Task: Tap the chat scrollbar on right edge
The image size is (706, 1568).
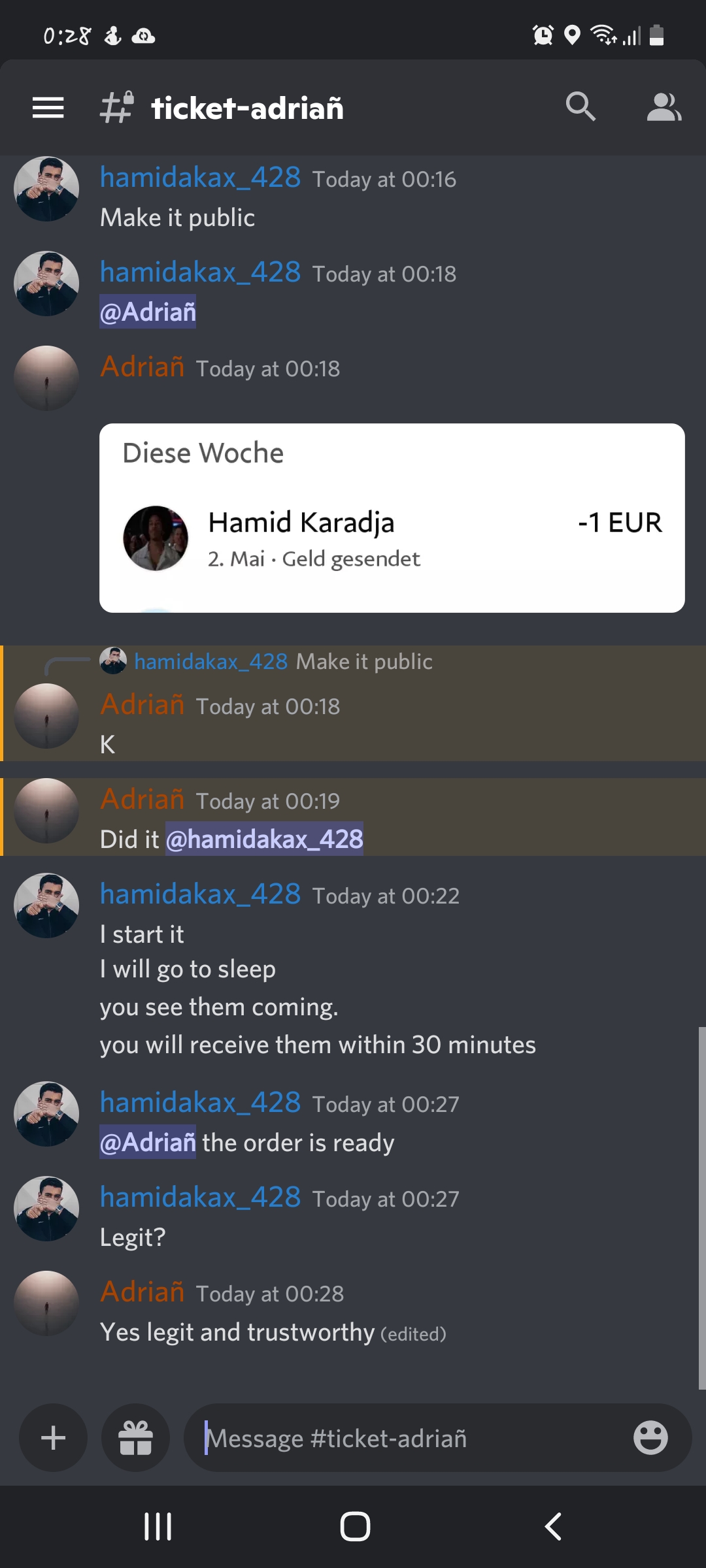Action: pyautogui.click(x=701, y=1209)
